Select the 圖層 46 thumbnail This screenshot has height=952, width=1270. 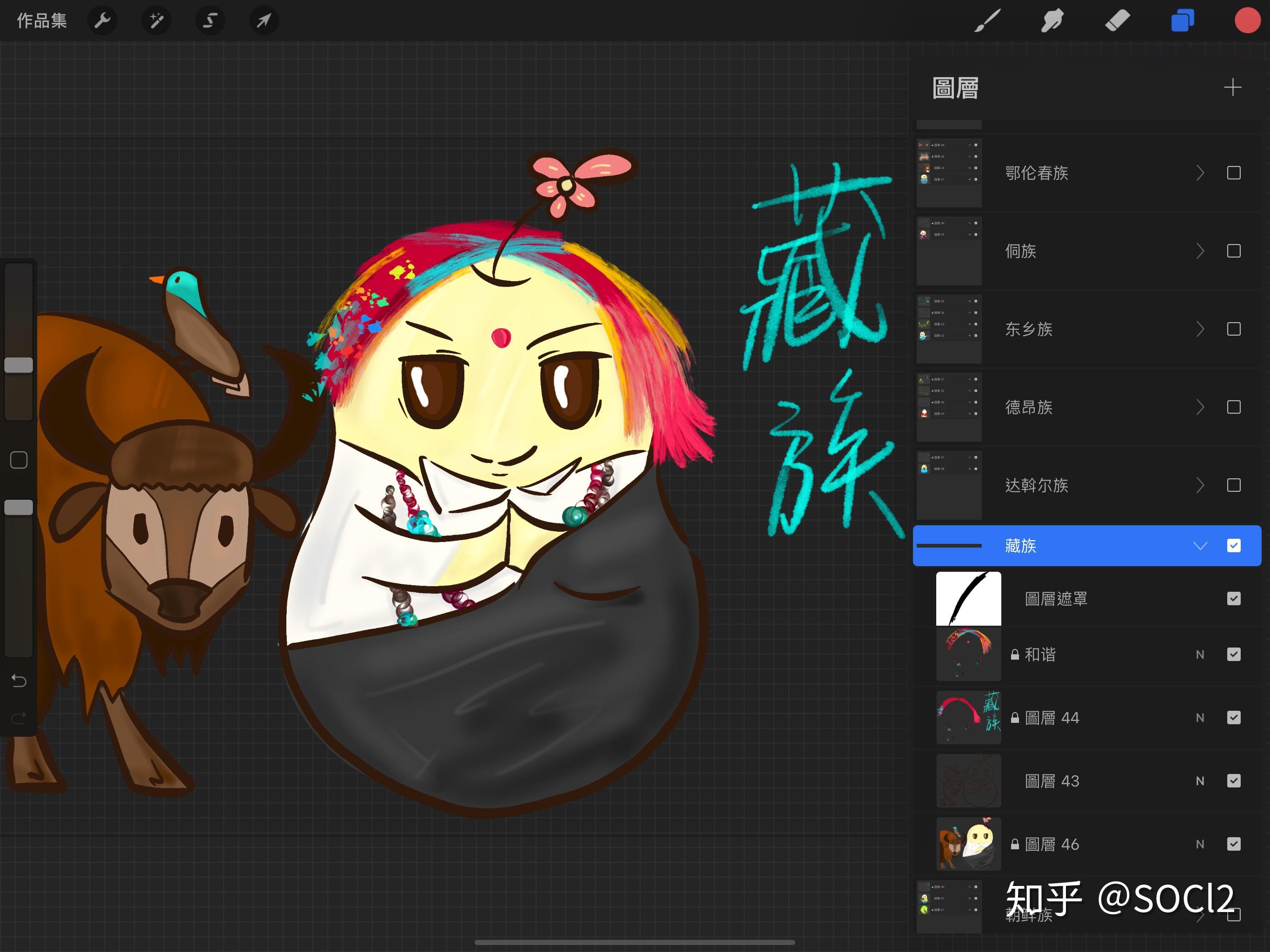point(969,844)
